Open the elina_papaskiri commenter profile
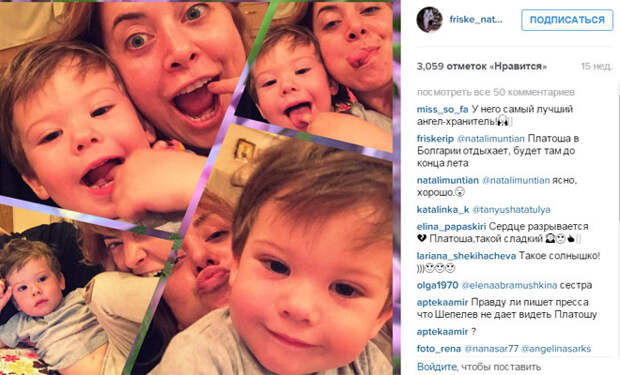The image size is (620, 375). point(451,227)
